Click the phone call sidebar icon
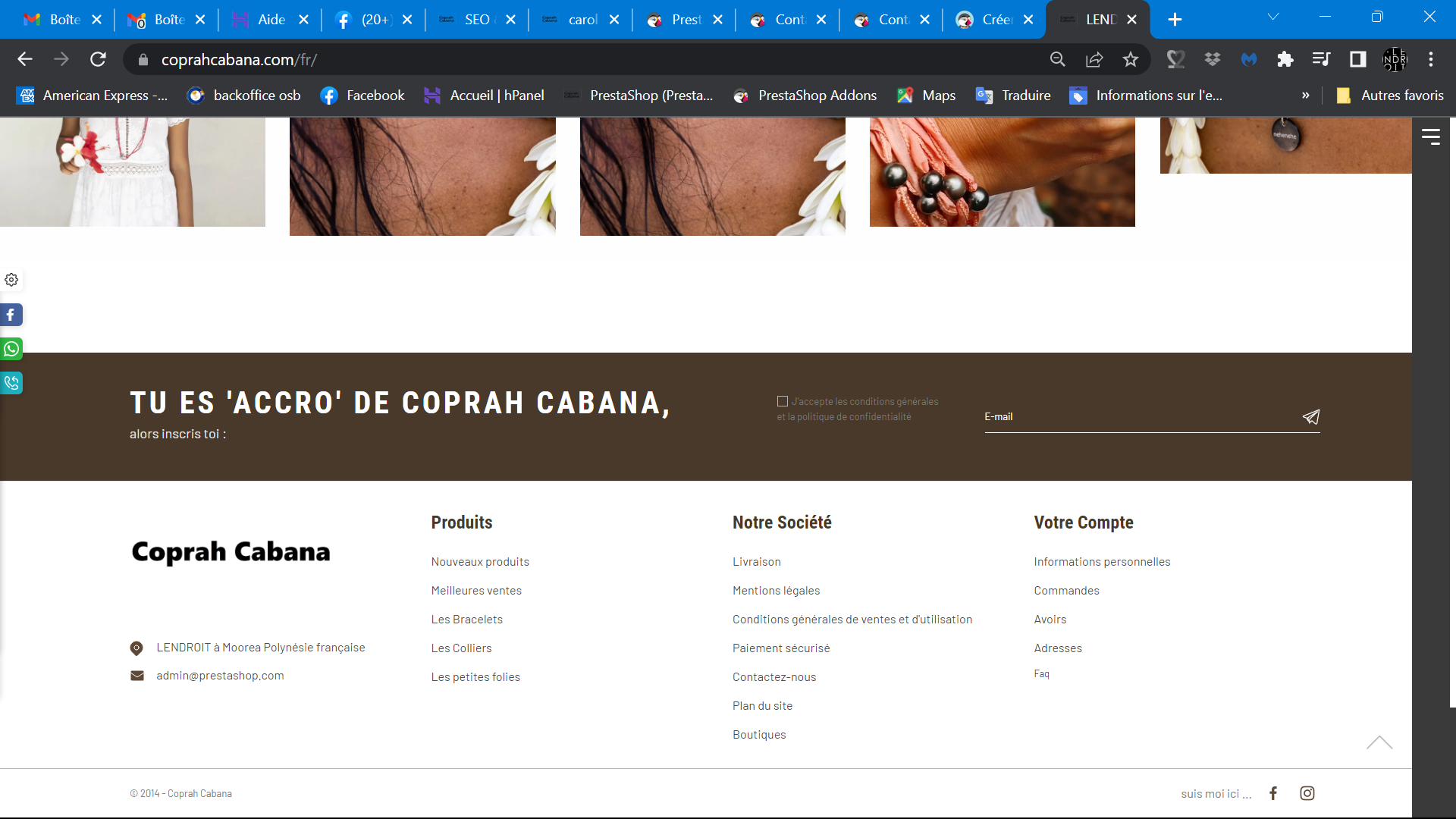This screenshot has width=1456, height=819. [11, 383]
